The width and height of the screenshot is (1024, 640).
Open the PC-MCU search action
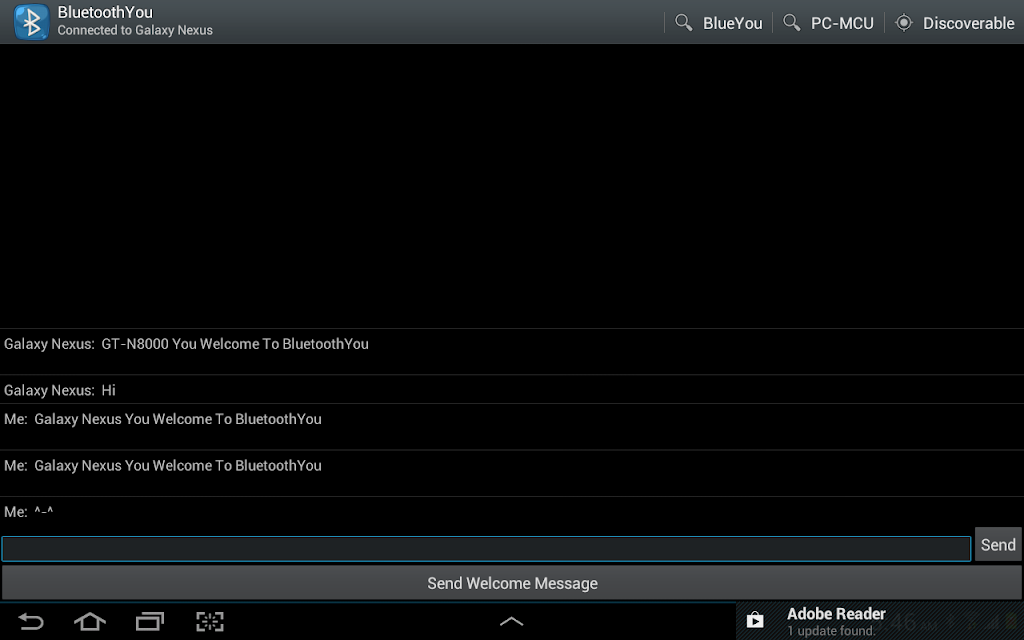click(x=828, y=23)
